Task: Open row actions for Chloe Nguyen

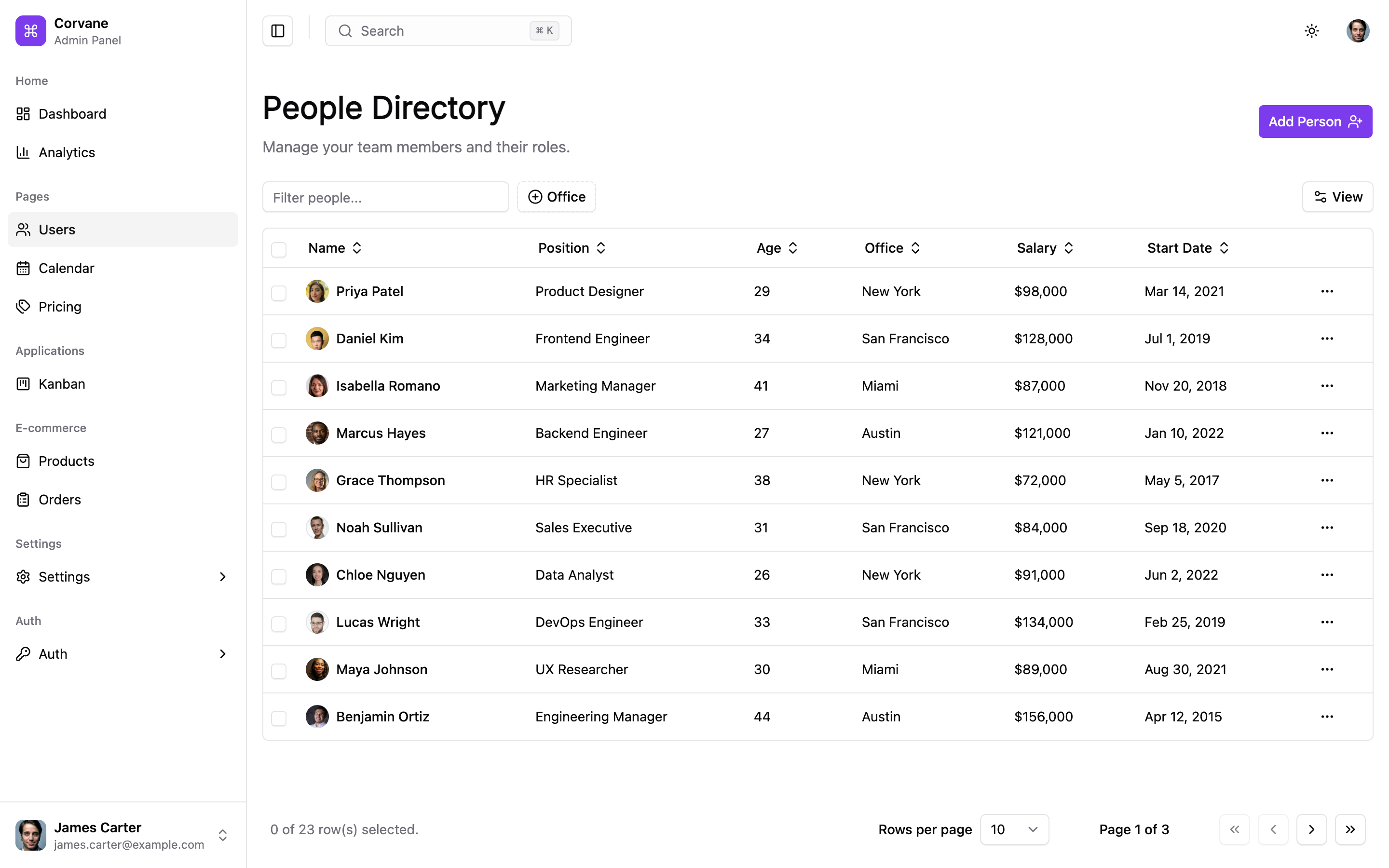Action: (x=1327, y=575)
